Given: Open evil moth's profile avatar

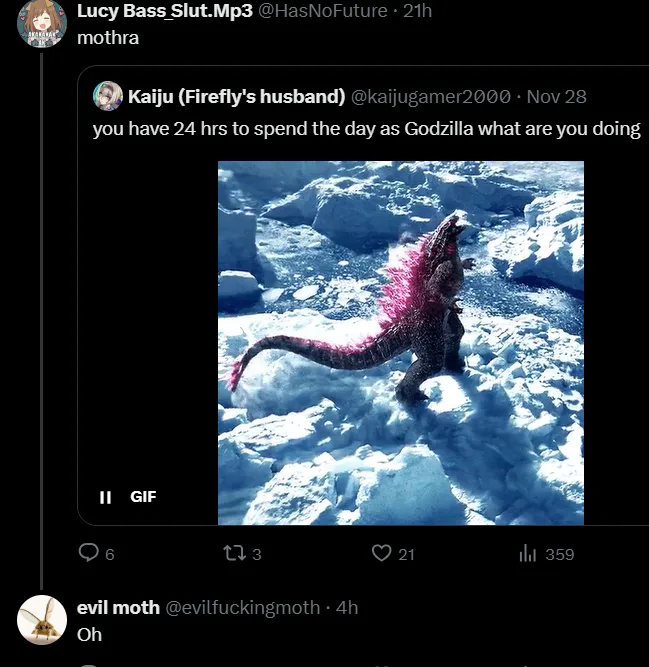Looking at the screenshot, I should pos(42,619).
